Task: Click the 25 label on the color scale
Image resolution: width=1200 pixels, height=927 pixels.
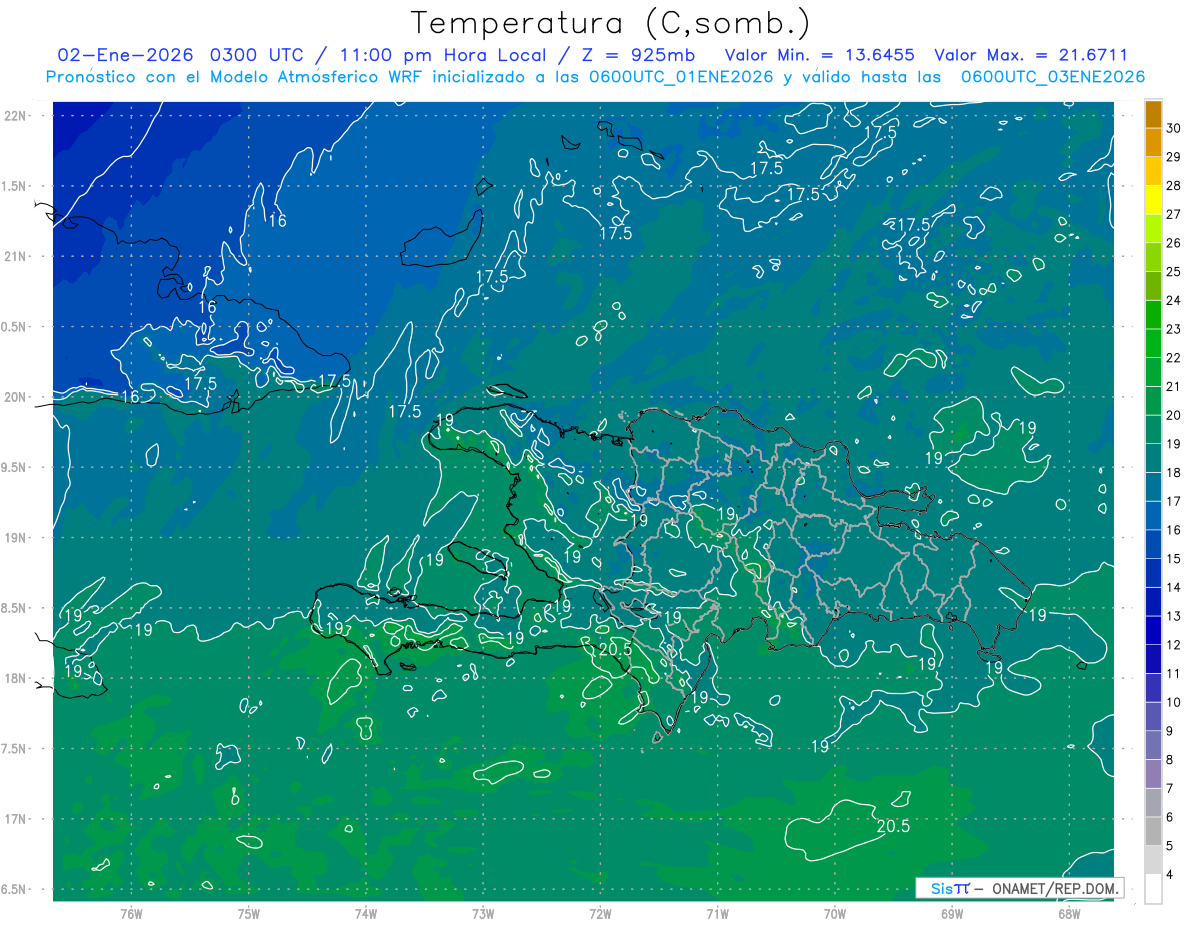Action: (x=1174, y=272)
